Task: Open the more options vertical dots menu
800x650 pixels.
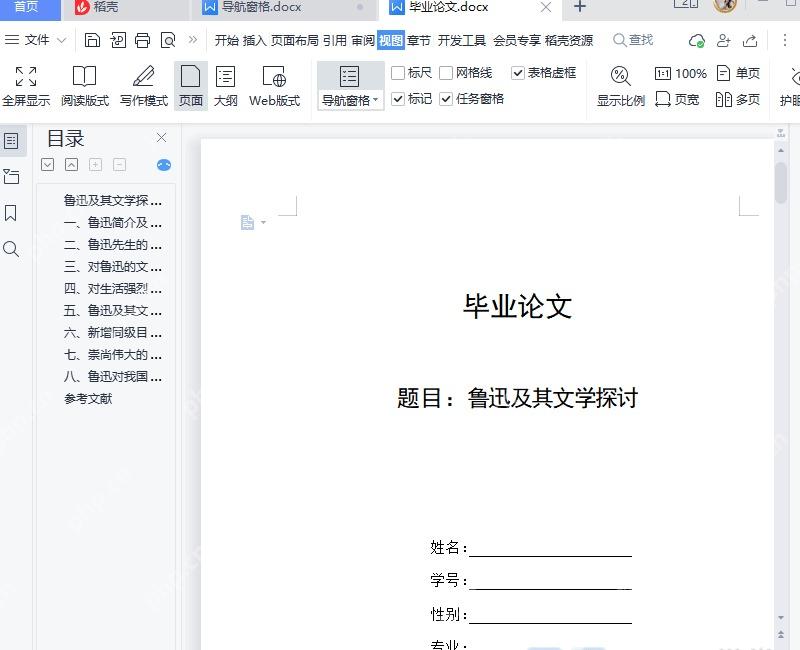Action: pyautogui.click(x=785, y=40)
